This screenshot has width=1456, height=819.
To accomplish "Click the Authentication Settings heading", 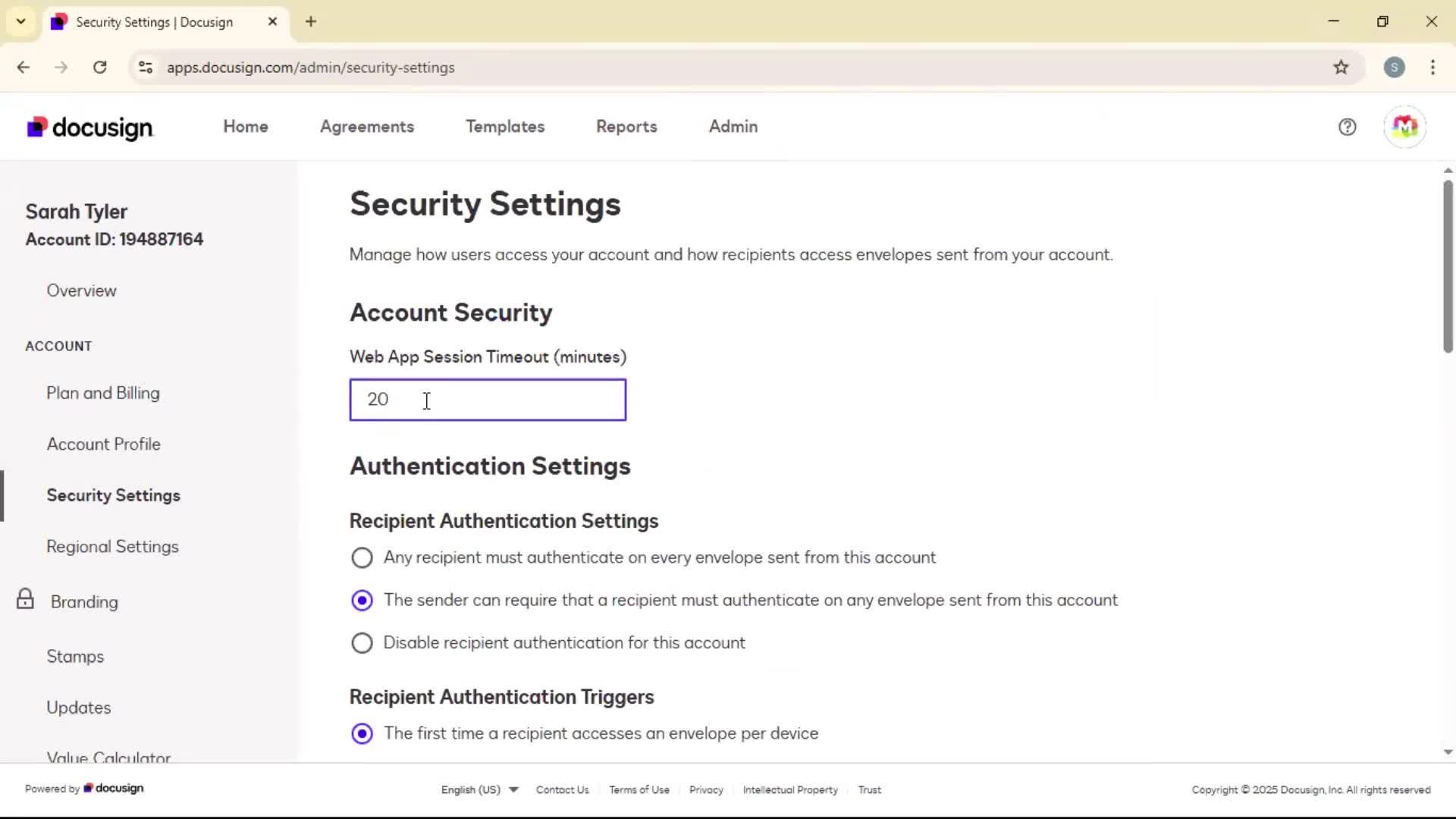I will tap(490, 466).
